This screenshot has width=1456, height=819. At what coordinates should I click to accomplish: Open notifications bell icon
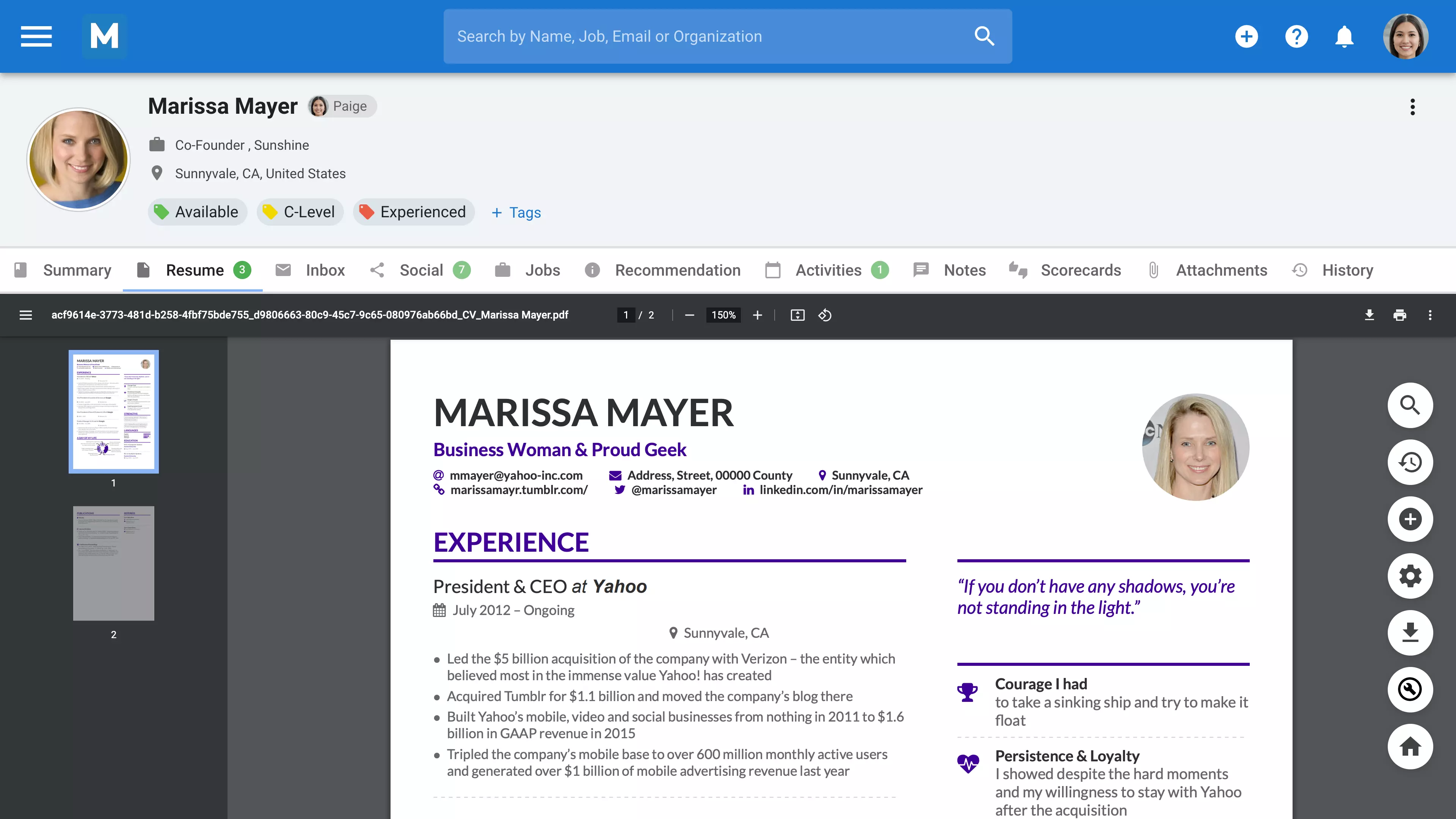pos(1344,36)
